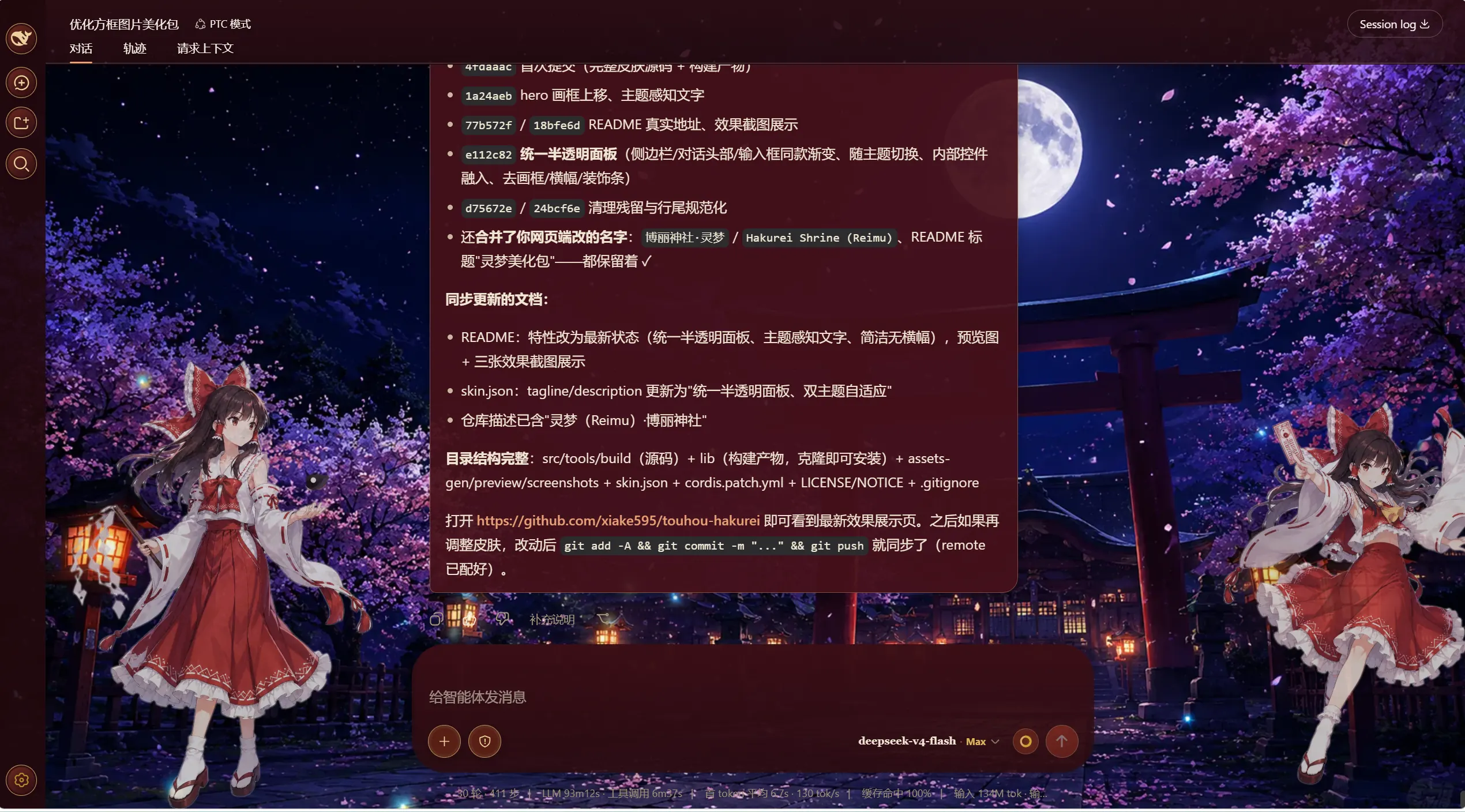Click the 优化方框图片美化包 conversation title

[x=124, y=24]
